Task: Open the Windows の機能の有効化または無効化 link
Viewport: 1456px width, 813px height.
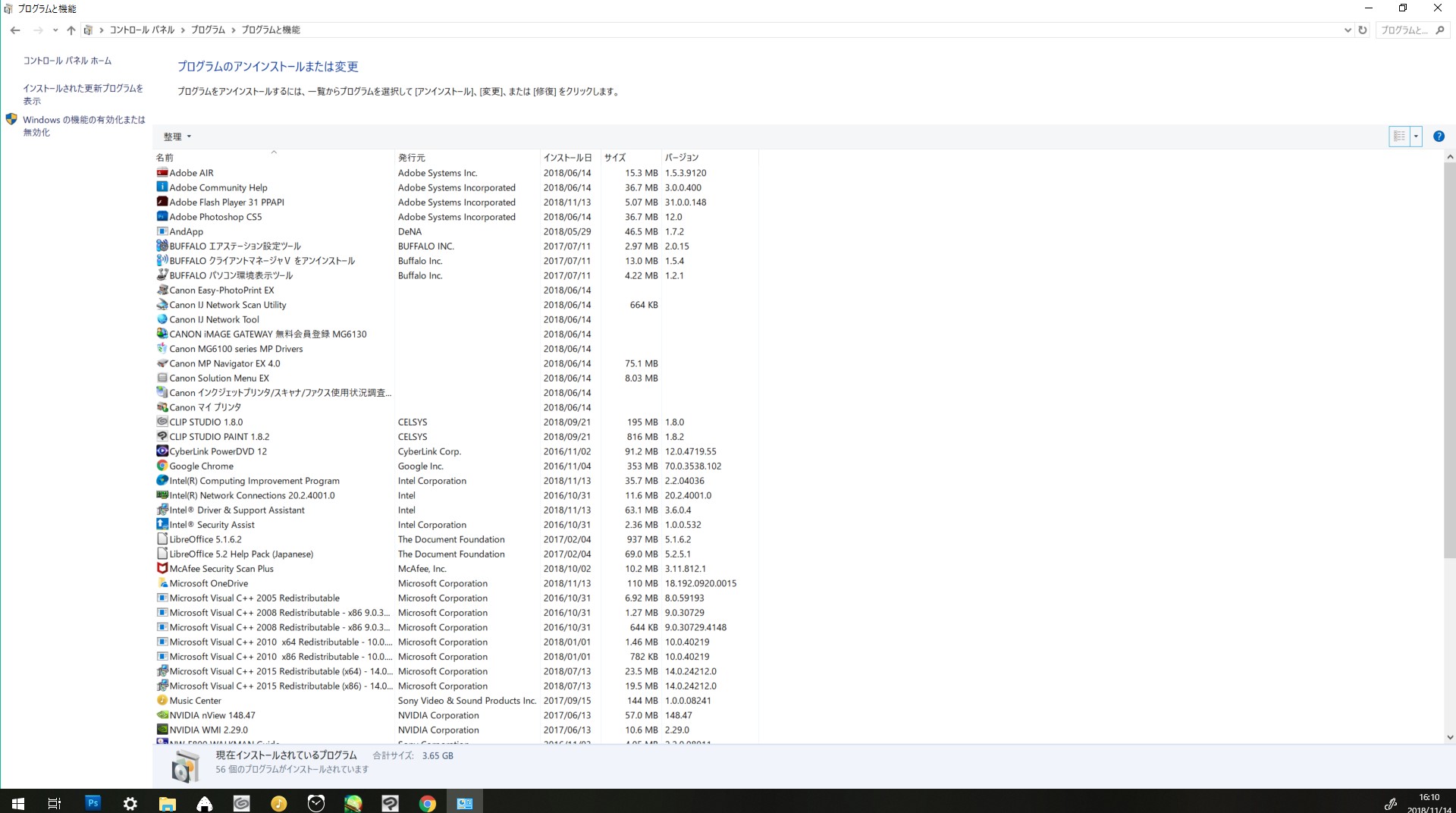Action: click(83, 126)
